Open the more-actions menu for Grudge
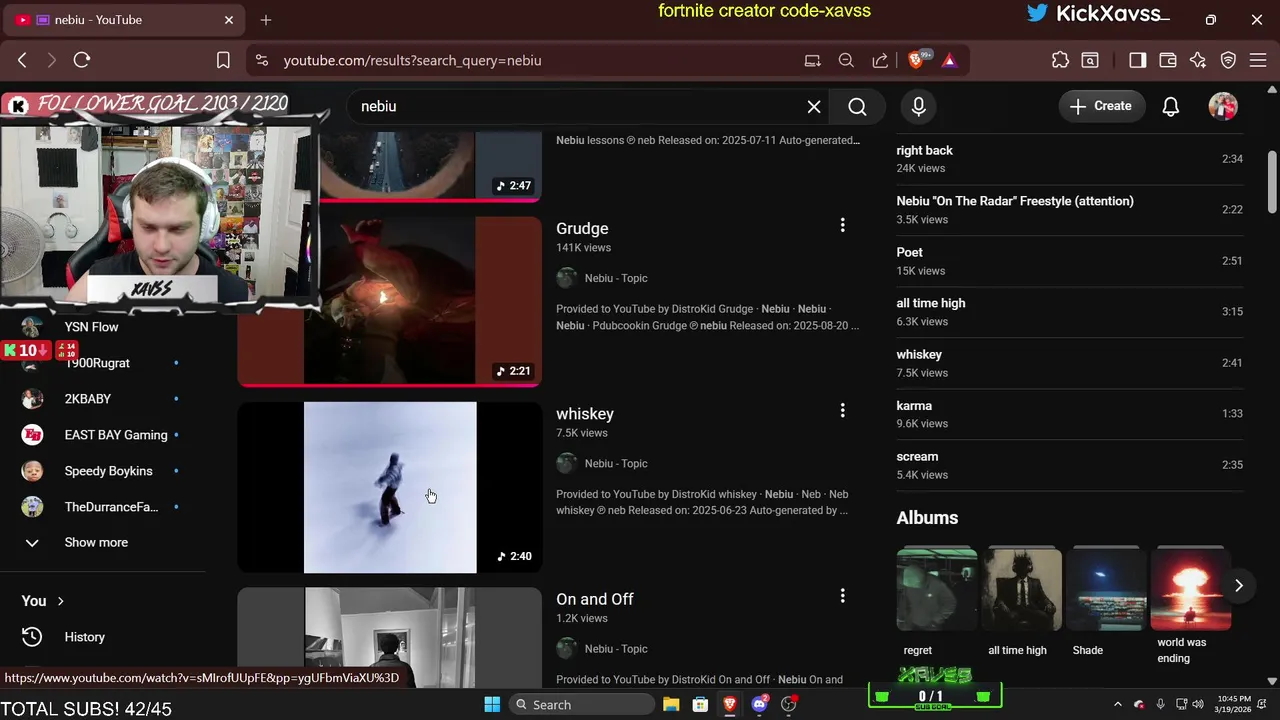 (842, 226)
